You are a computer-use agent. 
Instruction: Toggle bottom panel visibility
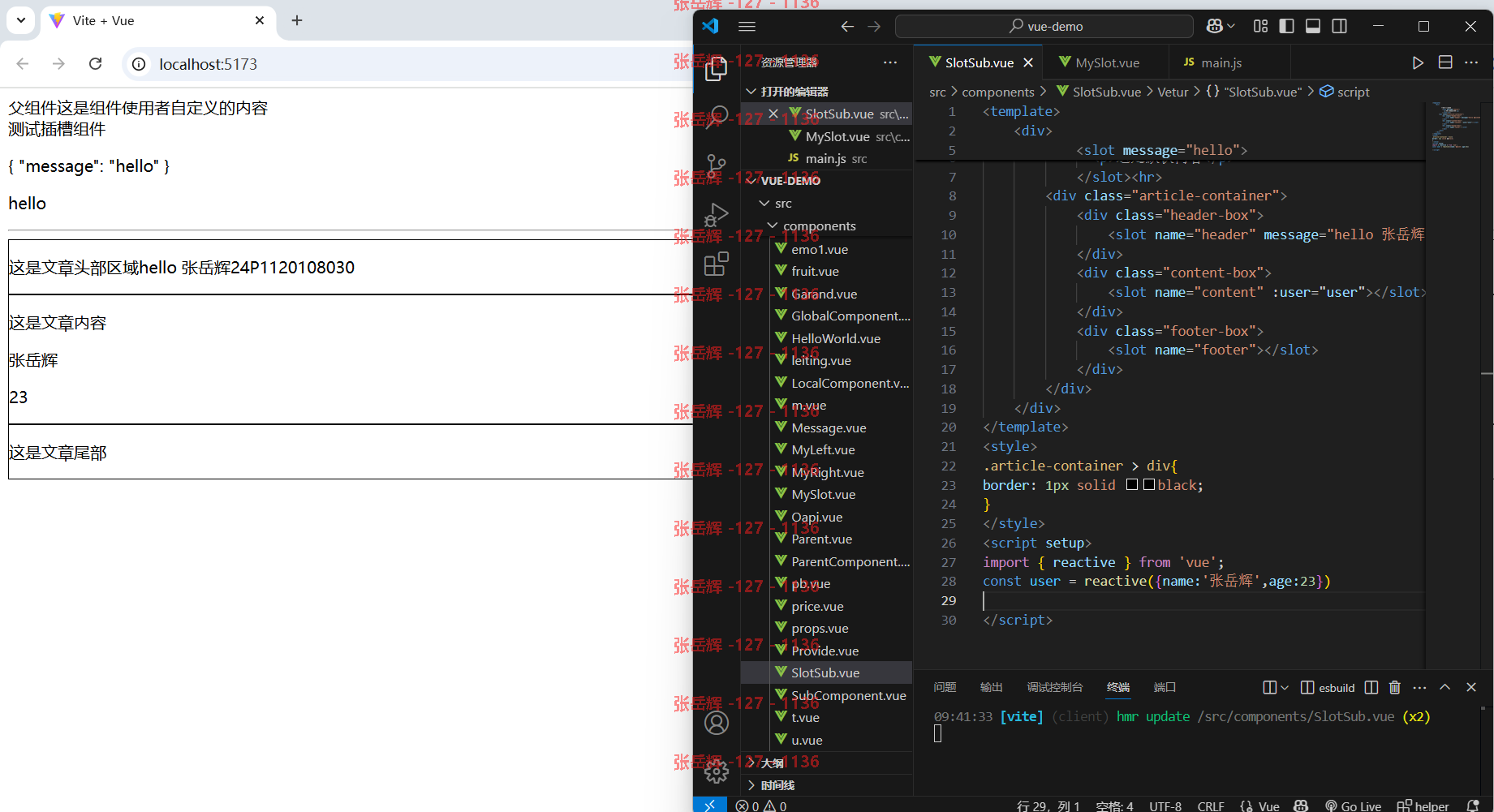click(x=1313, y=26)
